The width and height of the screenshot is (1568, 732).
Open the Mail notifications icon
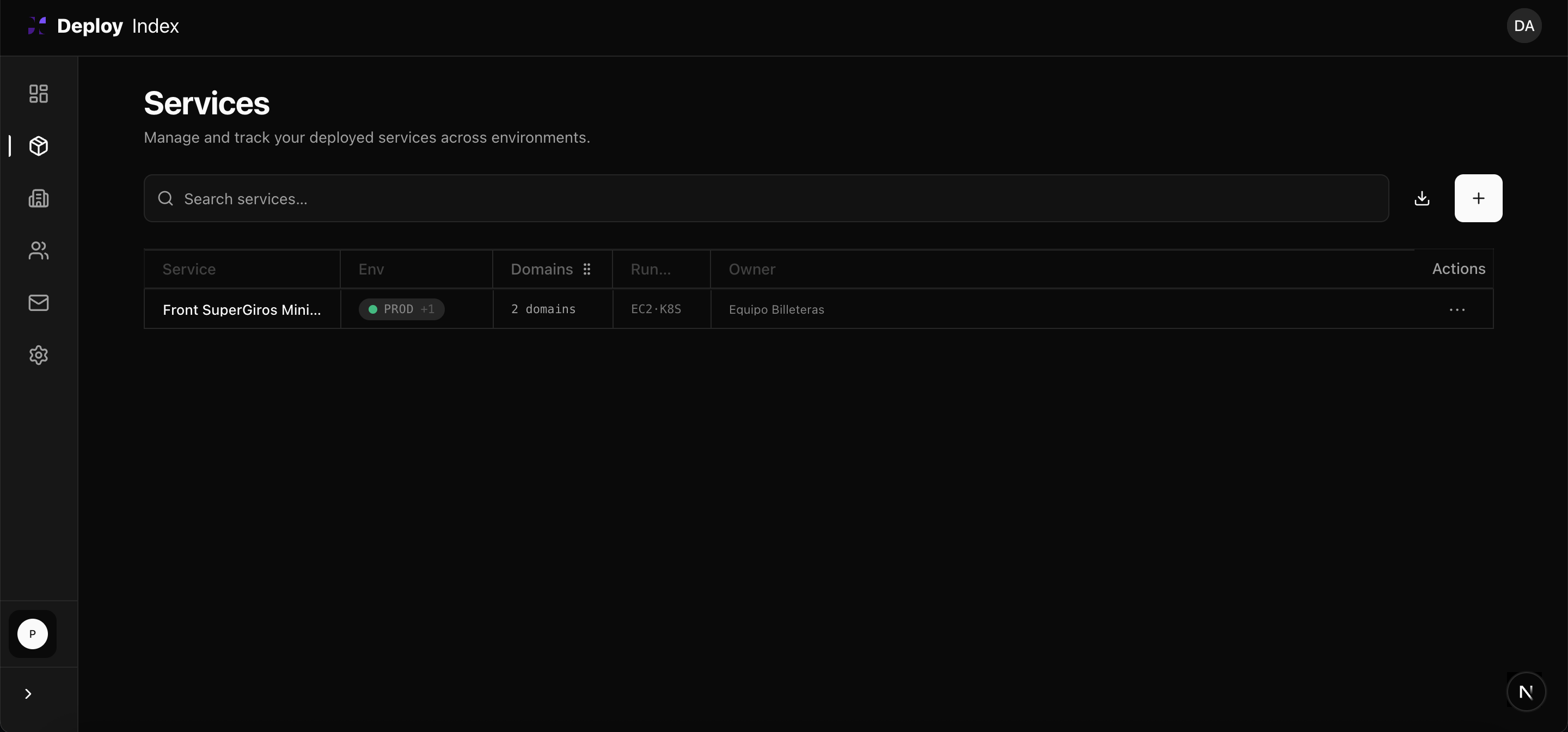(x=38, y=303)
